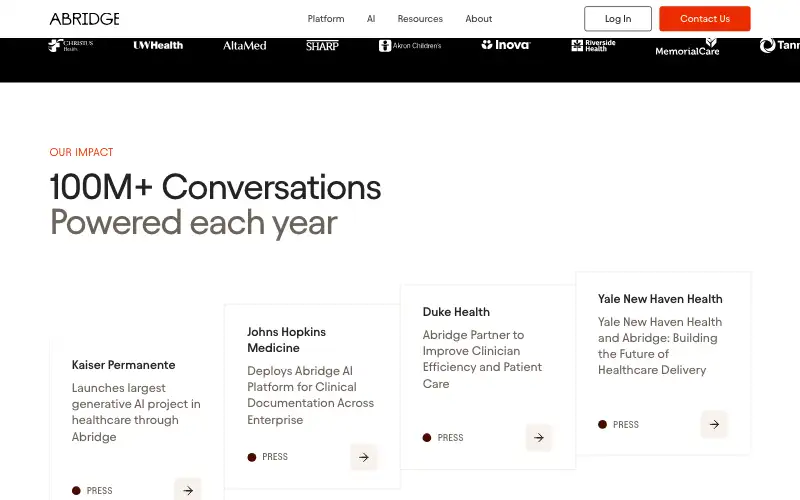800x500 pixels.
Task: Click "Building the Future of Healthcare" description
Action: pyautogui.click(x=660, y=346)
